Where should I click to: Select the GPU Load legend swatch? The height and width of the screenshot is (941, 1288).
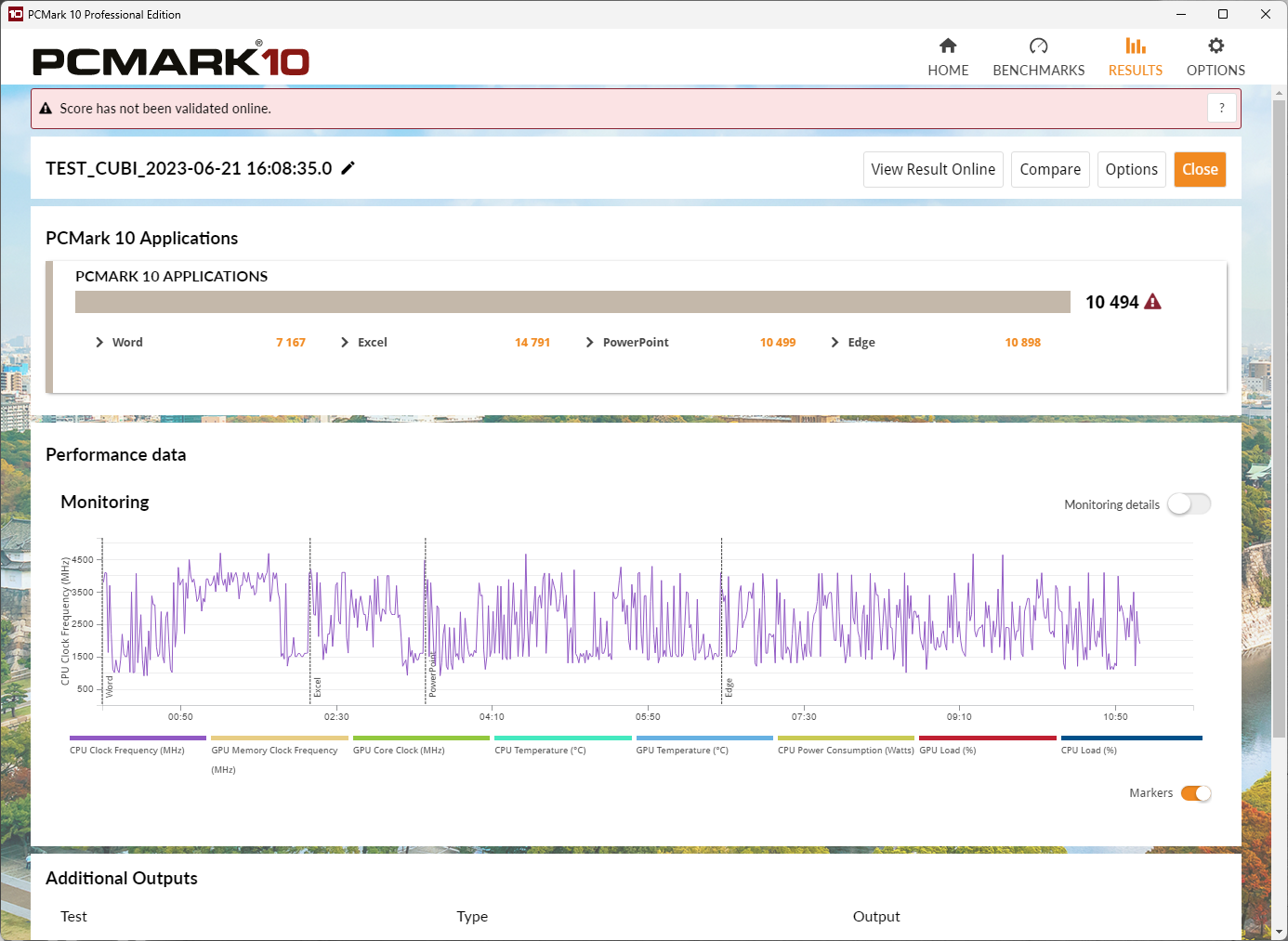tap(988, 738)
